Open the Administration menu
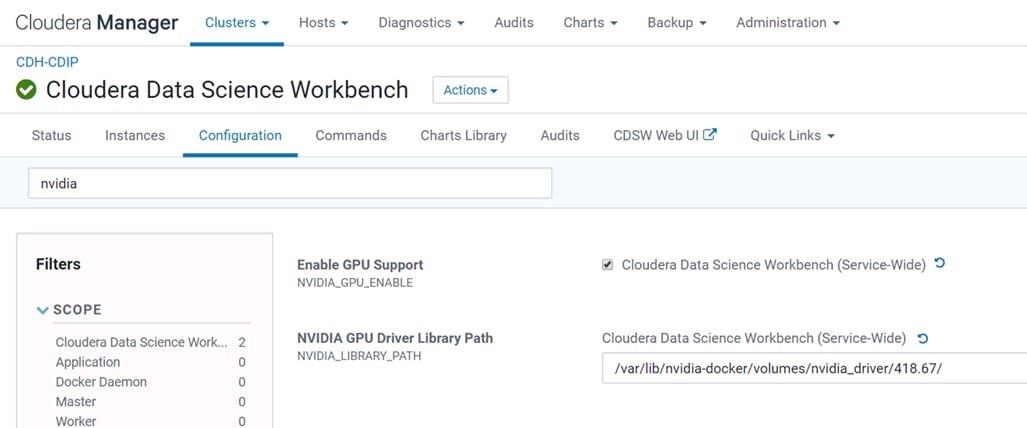 (x=788, y=23)
